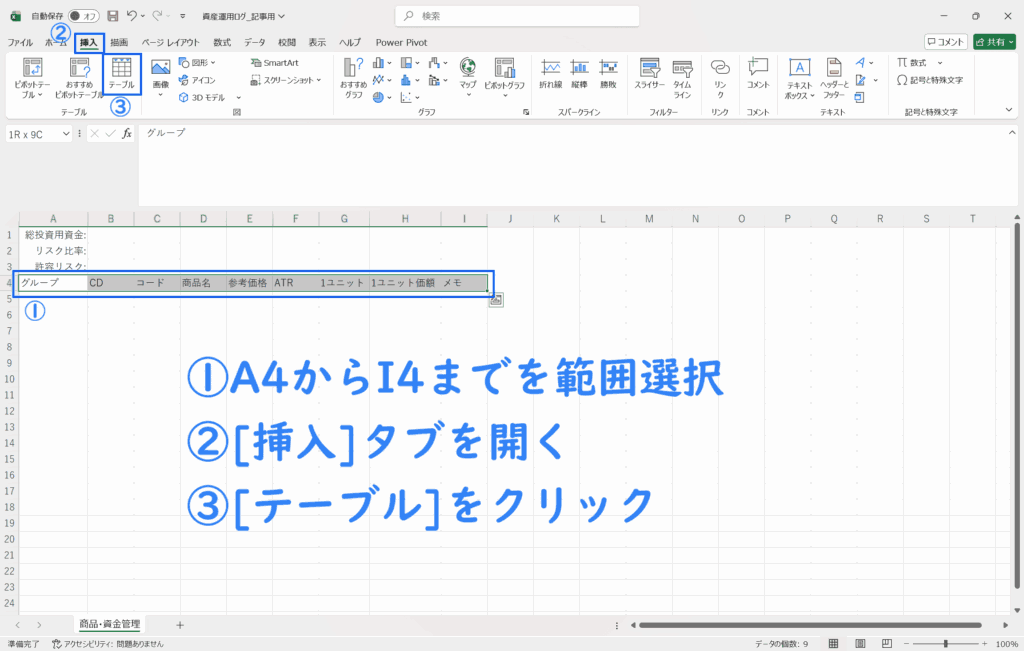Click the ヘッダーとフッター icon
Viewport: 1024px width, 651px height.
[x=834, y=76]
